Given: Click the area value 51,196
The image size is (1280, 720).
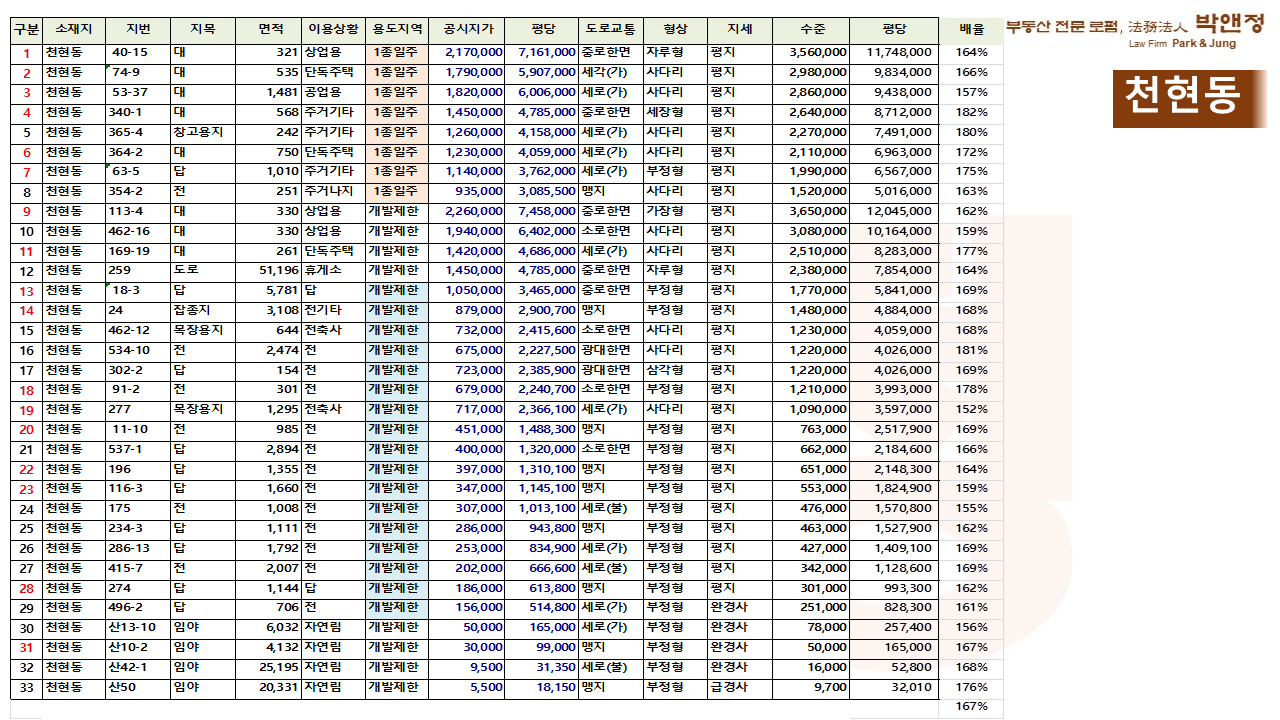Looking at the screenshot, I should point(268,271).
